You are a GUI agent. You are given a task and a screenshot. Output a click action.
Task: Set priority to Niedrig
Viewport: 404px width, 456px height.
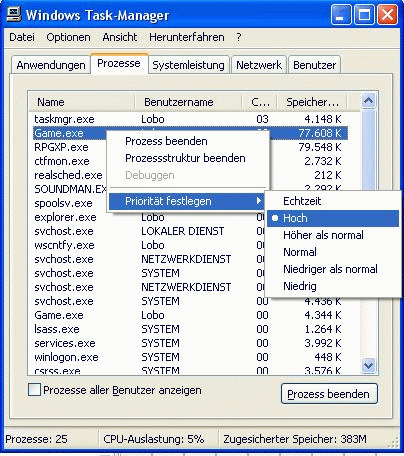(x=333, y=286)
